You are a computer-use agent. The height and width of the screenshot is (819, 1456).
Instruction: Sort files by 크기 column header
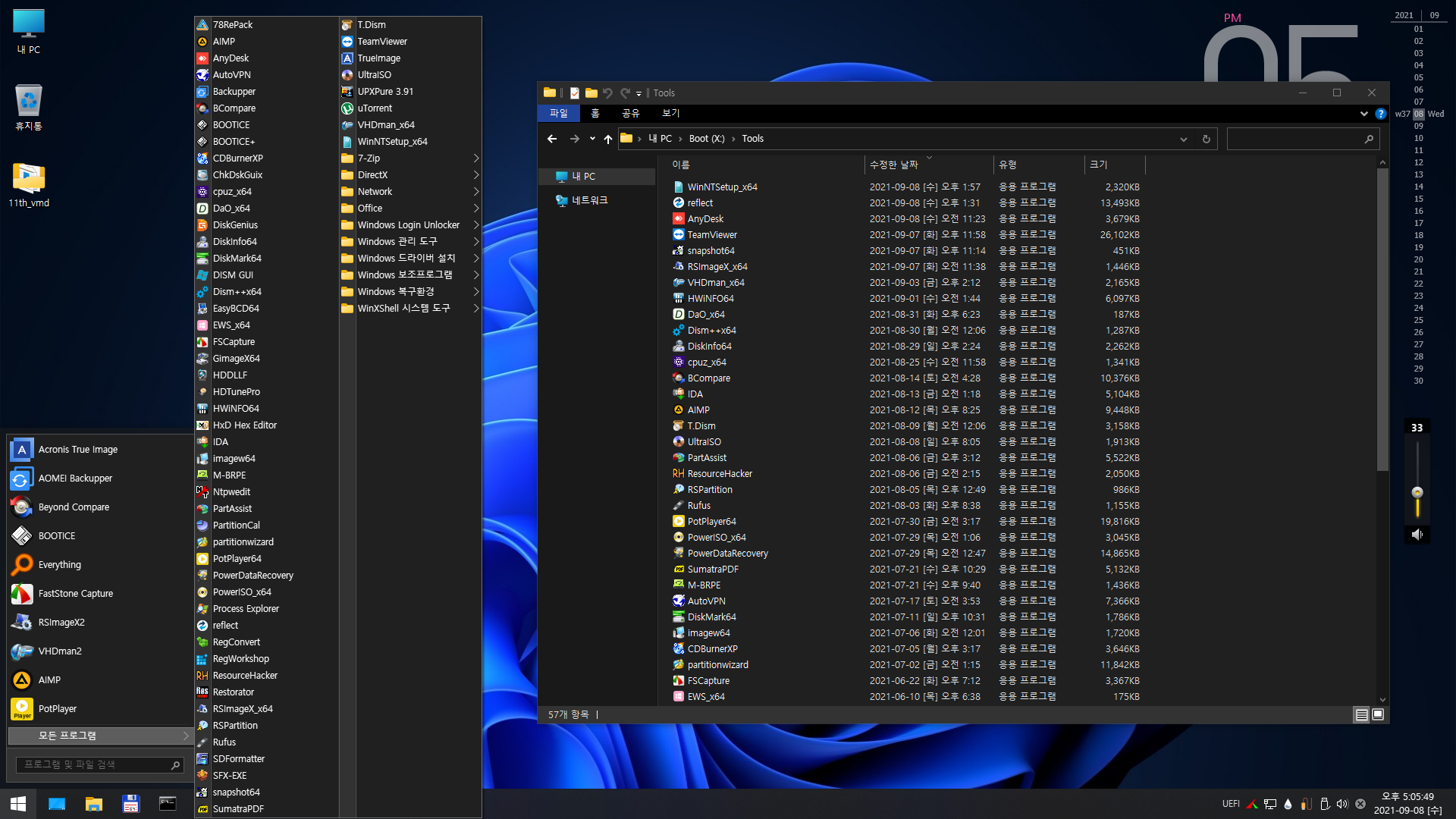(1115, 165)
